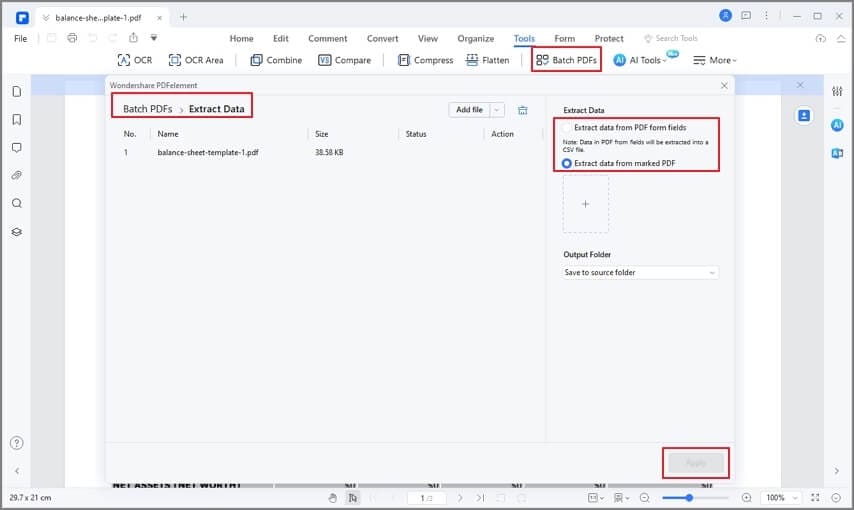Open the Edit tab
Image resolution: width=854 pixels, height=510 pixels.
tap(280, 38)
